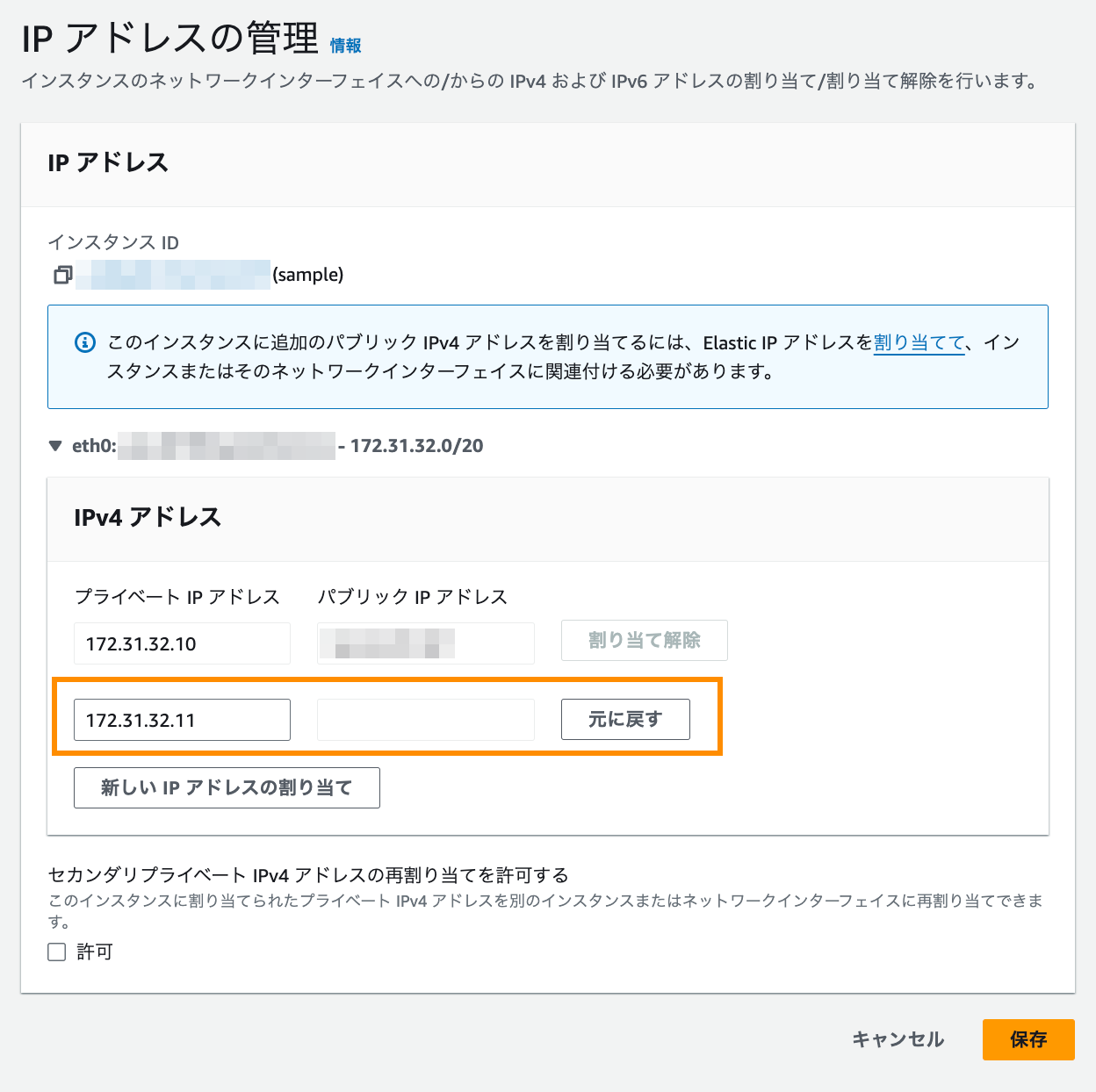The height and width of the screenshot is (1092, 1096).
Task: Click 新しい IP アドレスの割り当て button
Action: coord(227,787)
